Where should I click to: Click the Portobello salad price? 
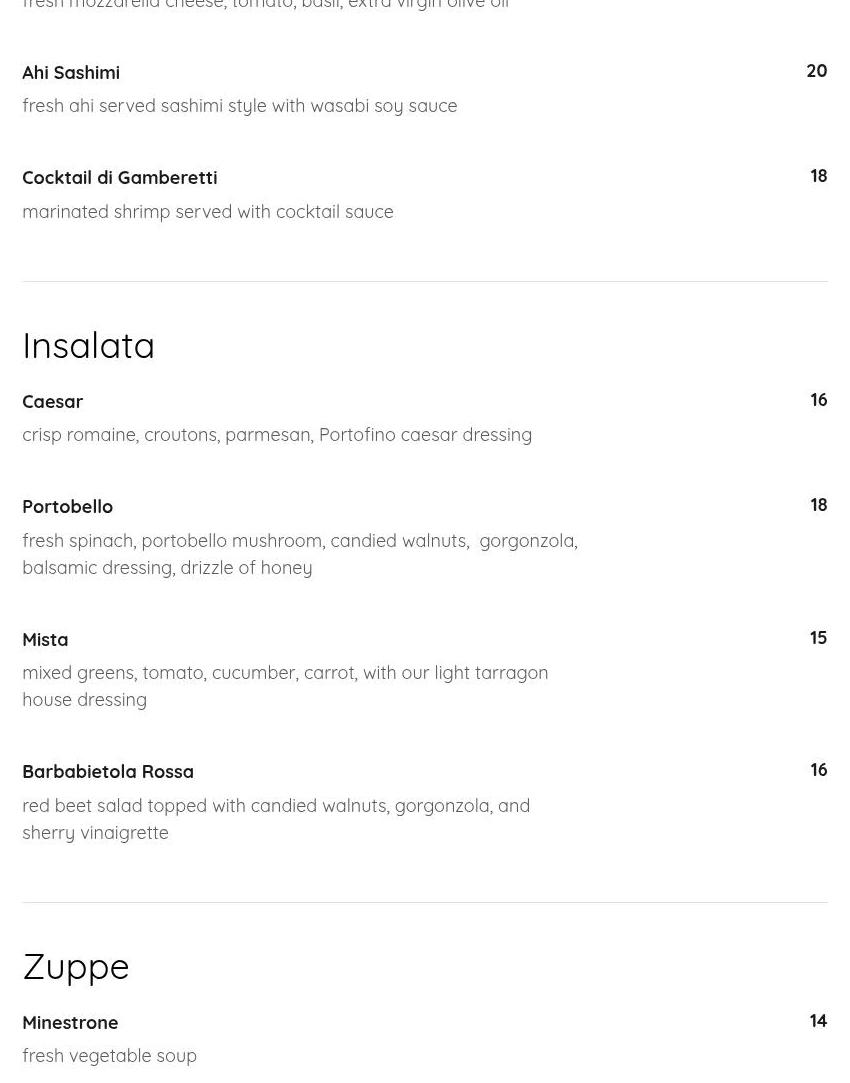coord(818,505)
